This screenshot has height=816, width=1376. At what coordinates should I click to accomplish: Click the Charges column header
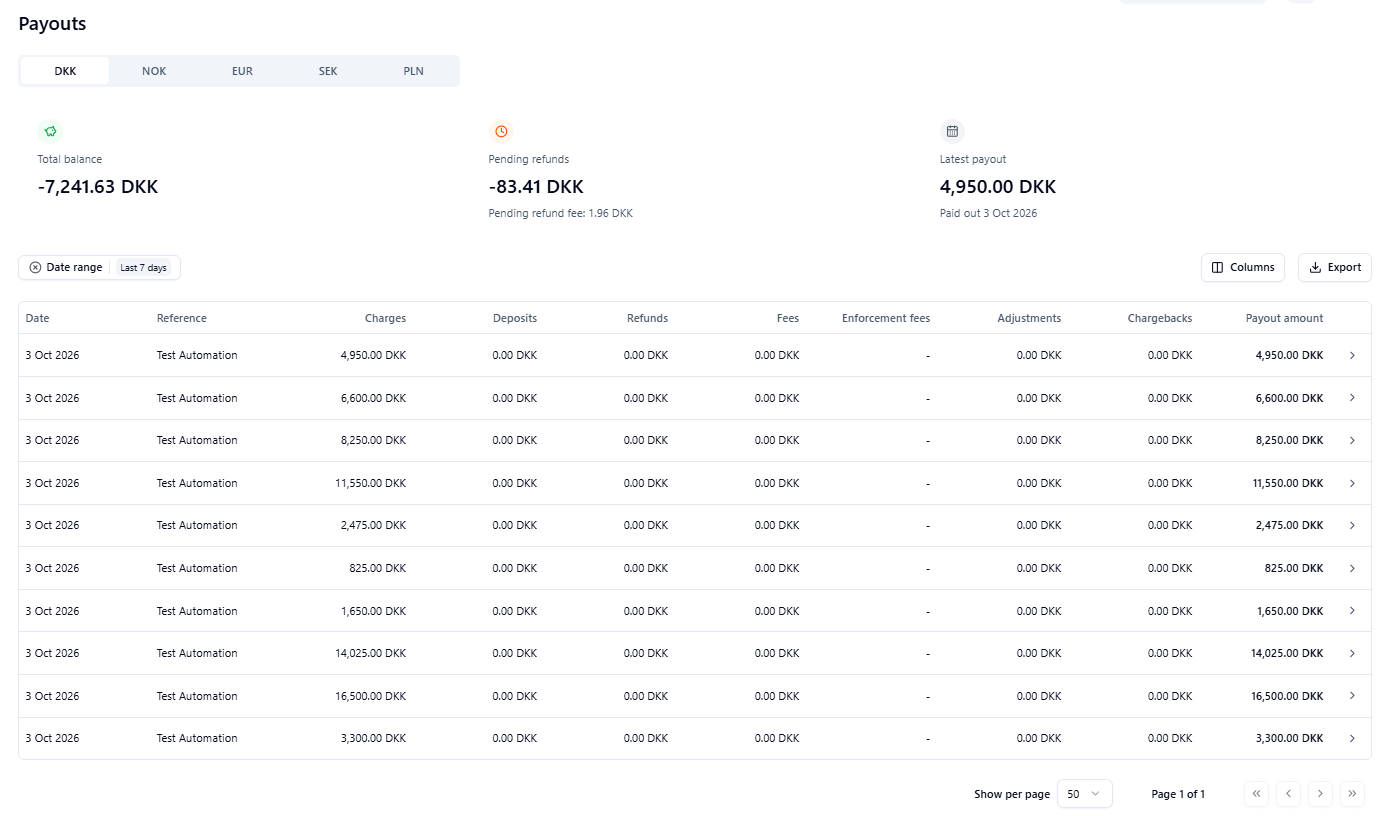pos(385,318)
